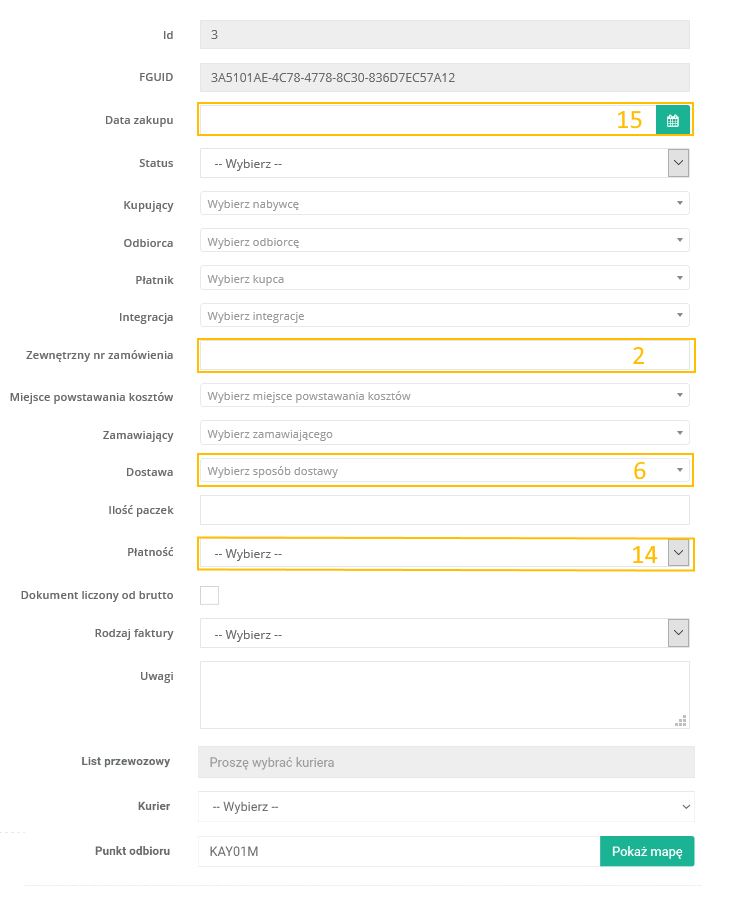Expand Miejsce powstawania kosztów dropdown
This screenshot has height=900, width=756.
pos(445,396)
